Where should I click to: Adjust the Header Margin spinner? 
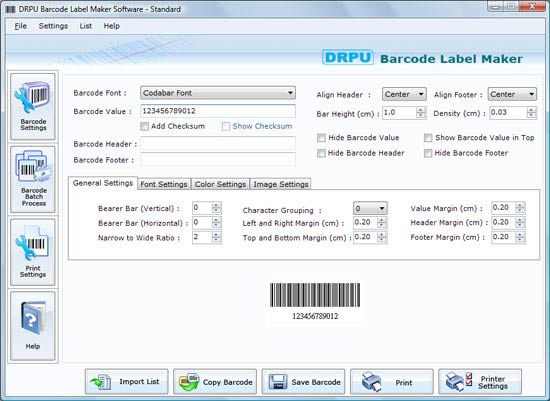[x=520, y=222]
